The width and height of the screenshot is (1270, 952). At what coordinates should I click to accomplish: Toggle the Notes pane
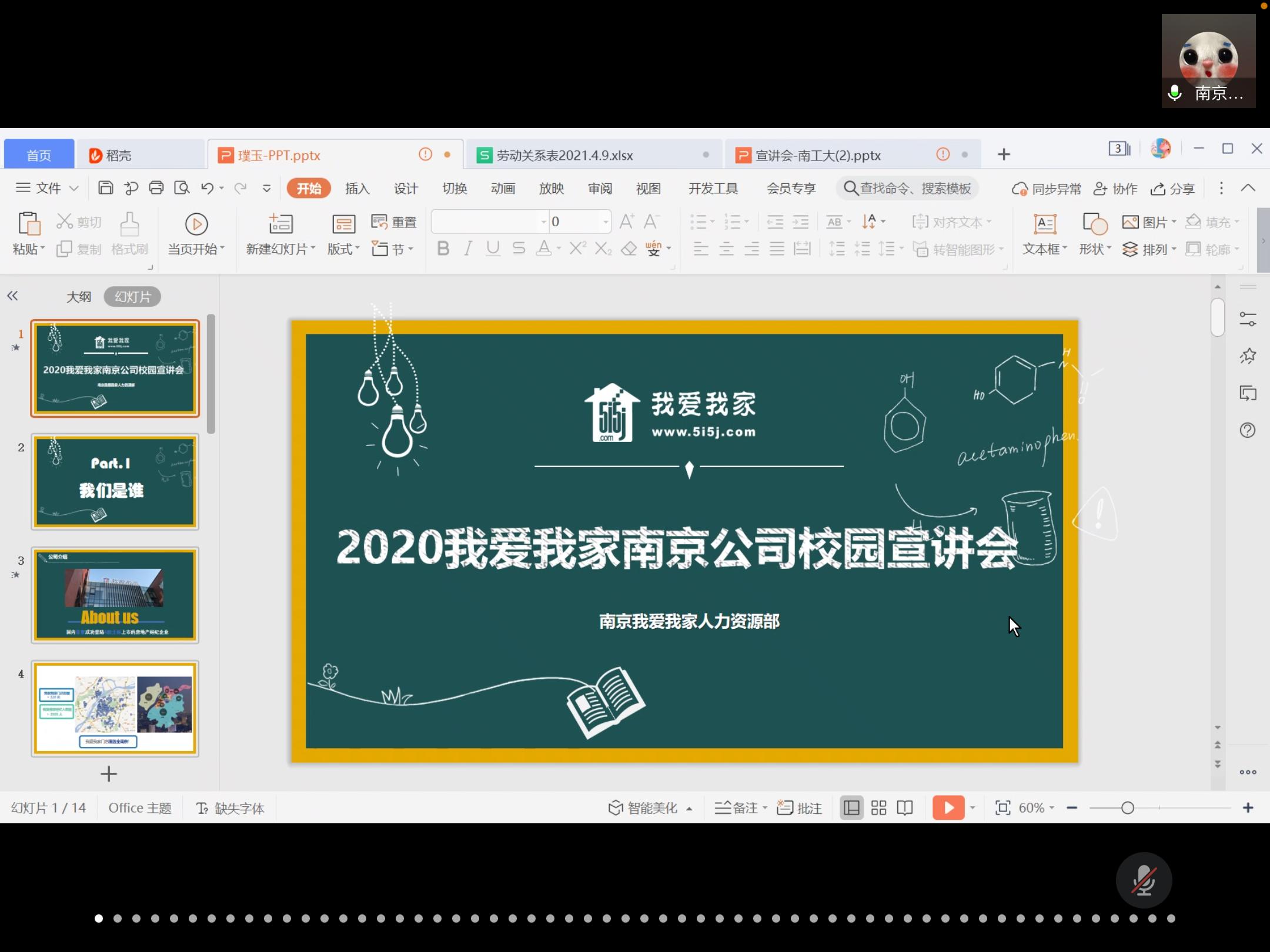coord(741,808)
